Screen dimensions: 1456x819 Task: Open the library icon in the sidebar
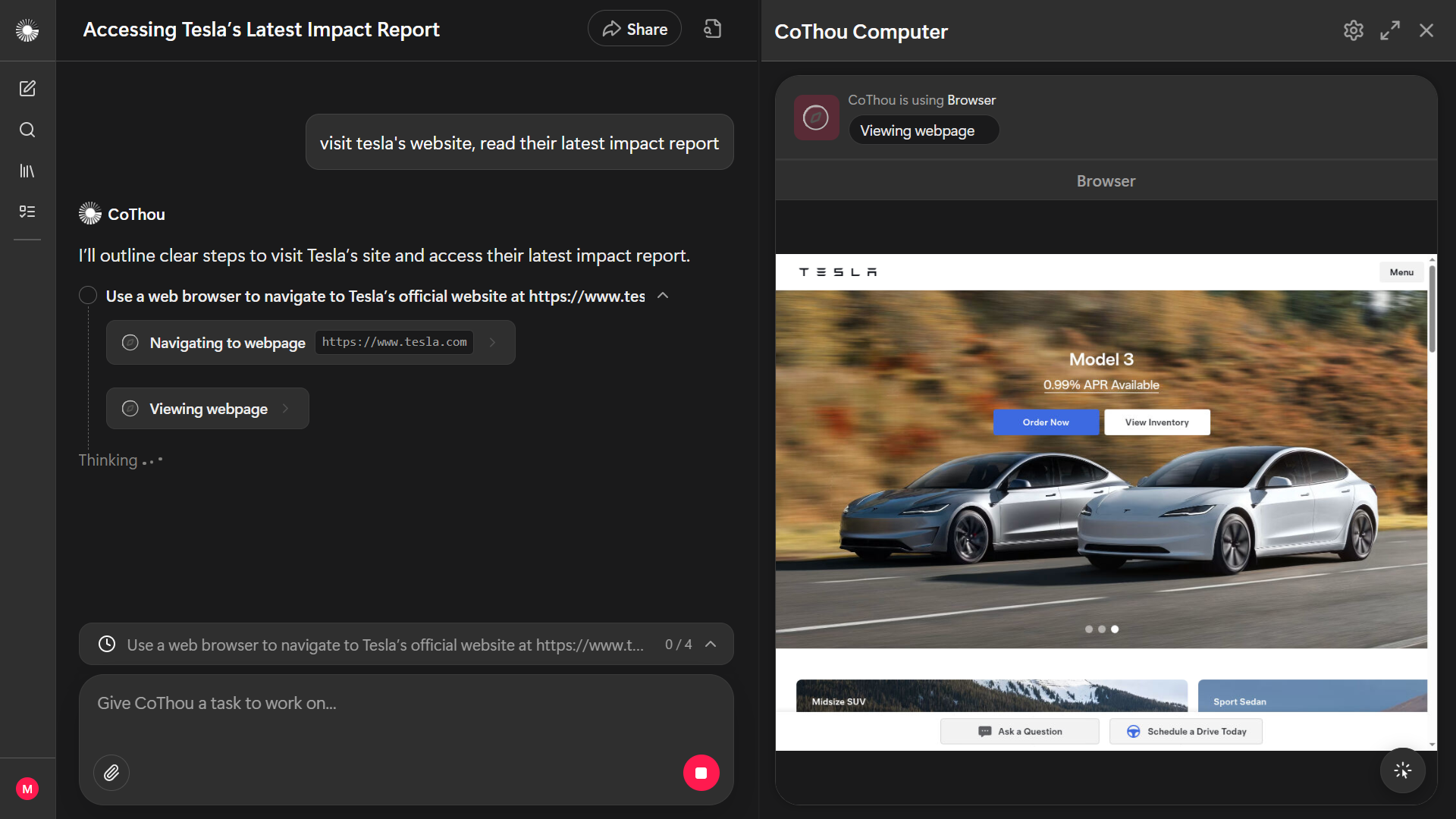(x=27, y=171)
